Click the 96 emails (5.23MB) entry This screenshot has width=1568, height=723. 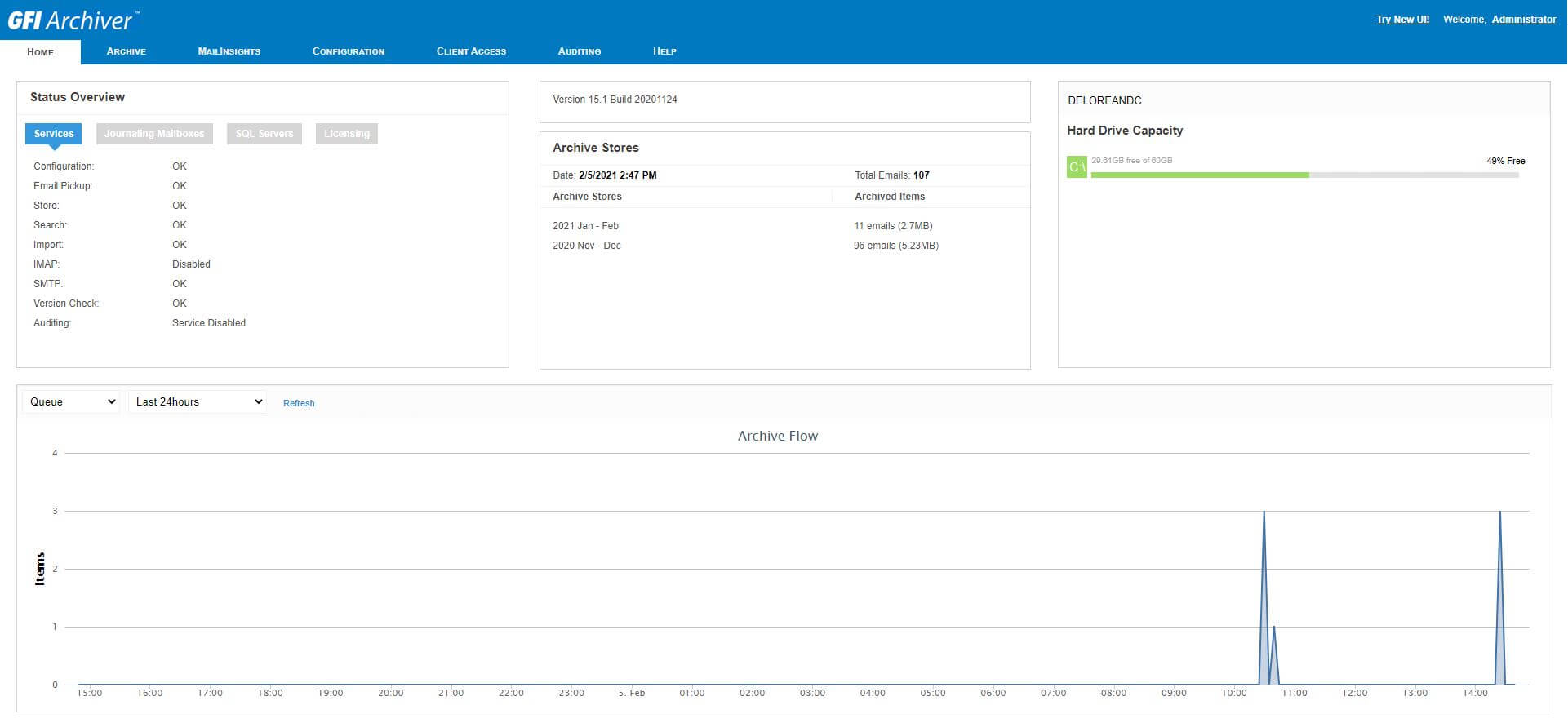coord(896,246)
